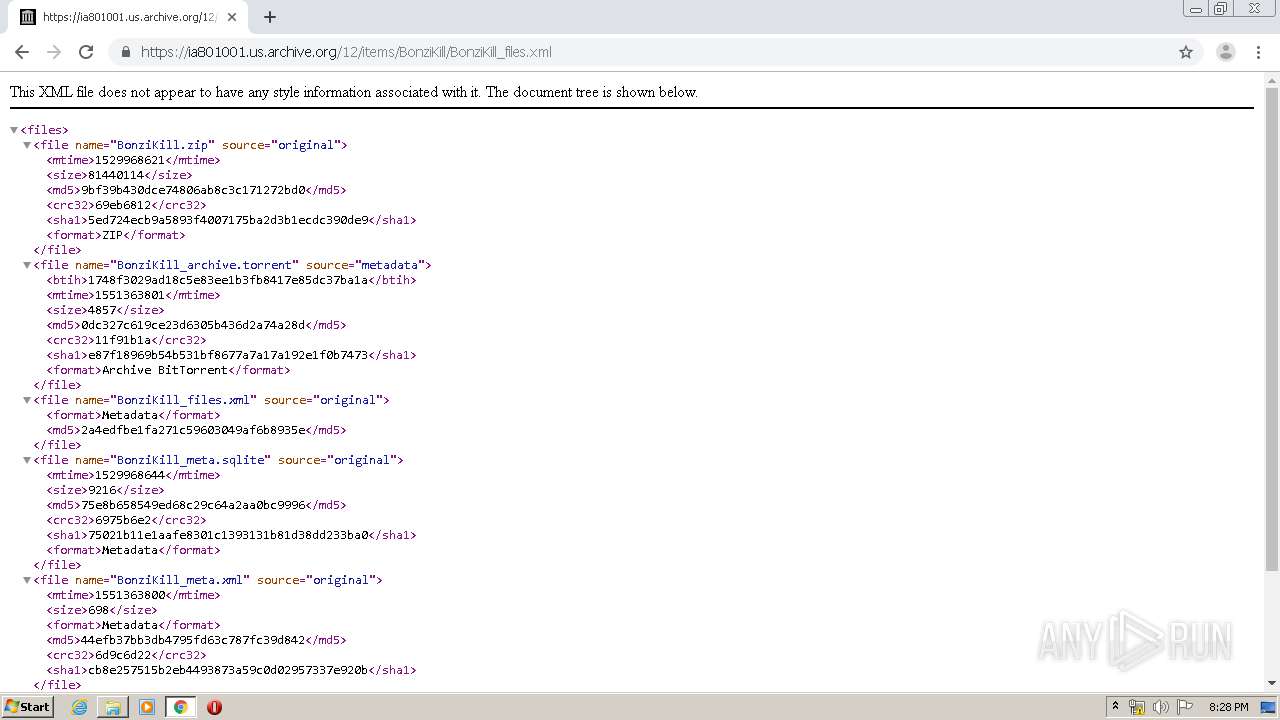1280x720 pixels.
Task: Click the scrollbar up arrow
Action: pos(1271,79)
